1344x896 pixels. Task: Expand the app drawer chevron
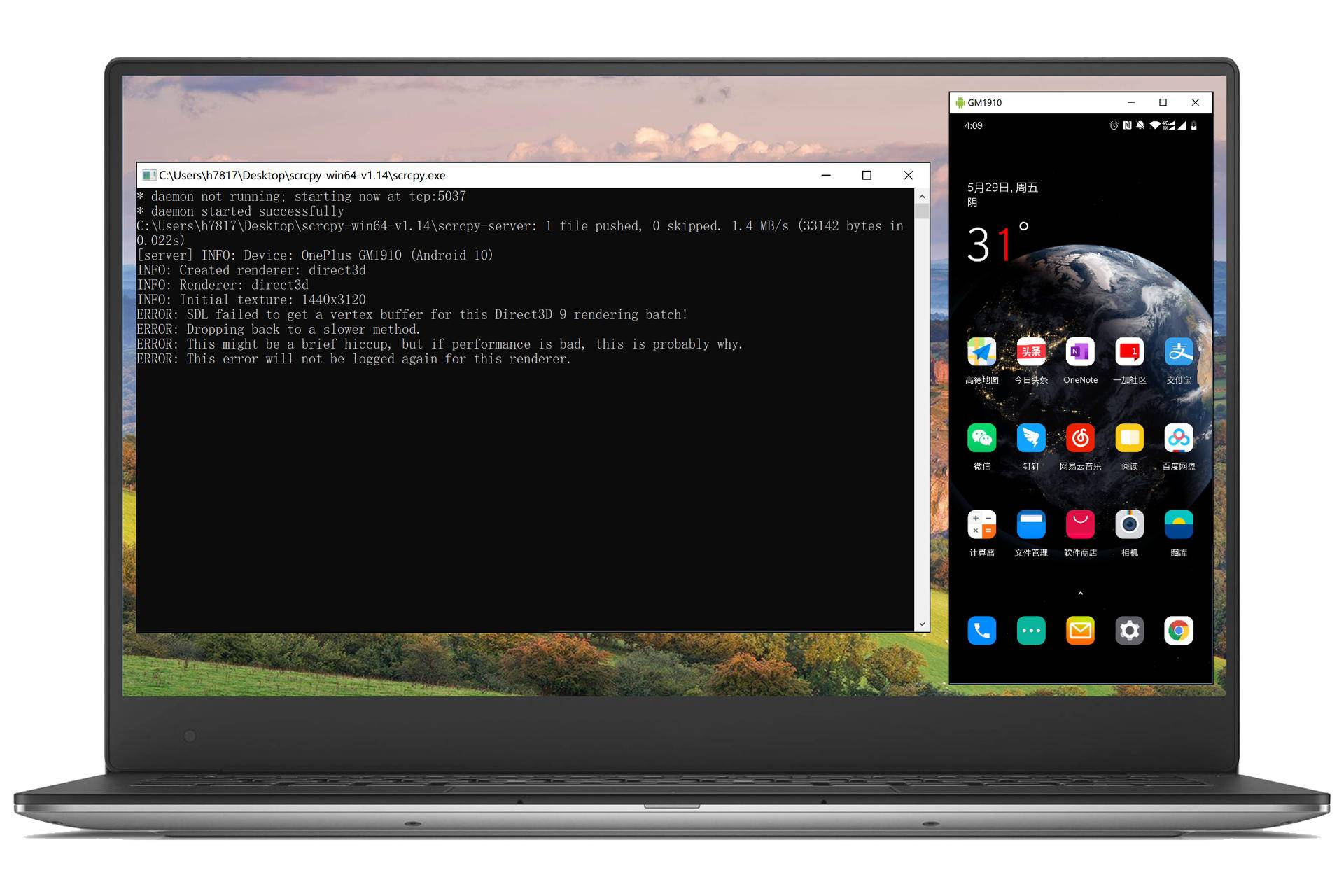[x=1080, y=594]
